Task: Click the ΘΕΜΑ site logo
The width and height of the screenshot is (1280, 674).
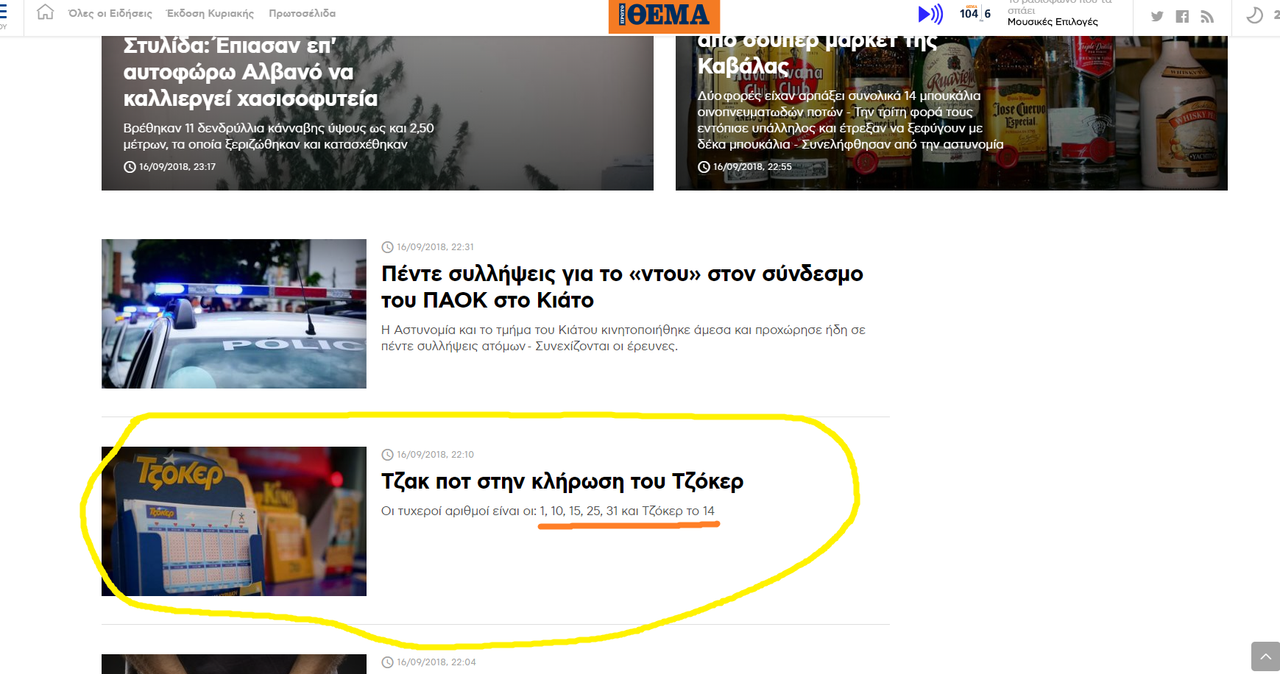Action: tap(663, 15)
